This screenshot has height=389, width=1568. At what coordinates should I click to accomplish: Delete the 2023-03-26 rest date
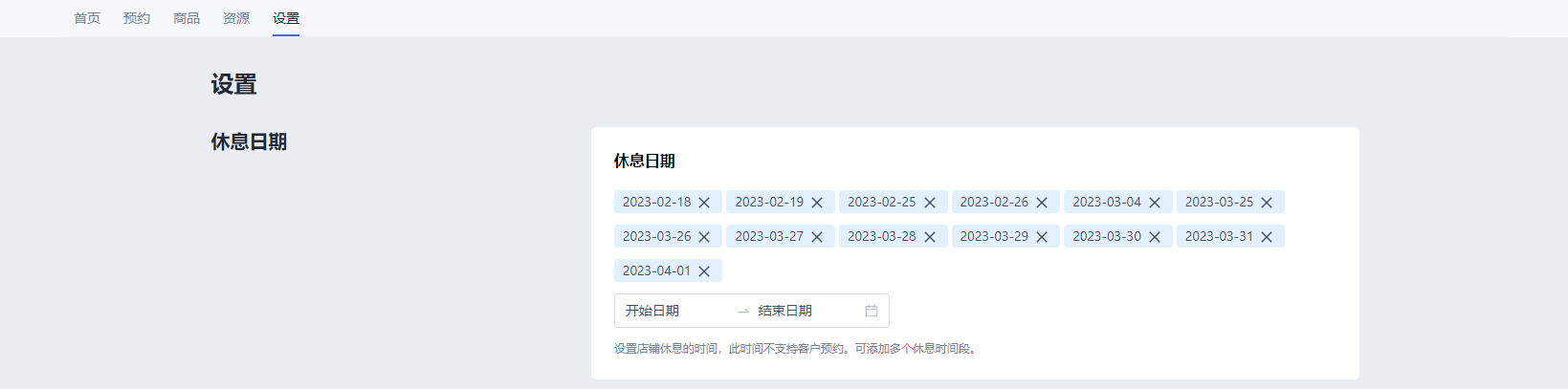tap(704, 237)
